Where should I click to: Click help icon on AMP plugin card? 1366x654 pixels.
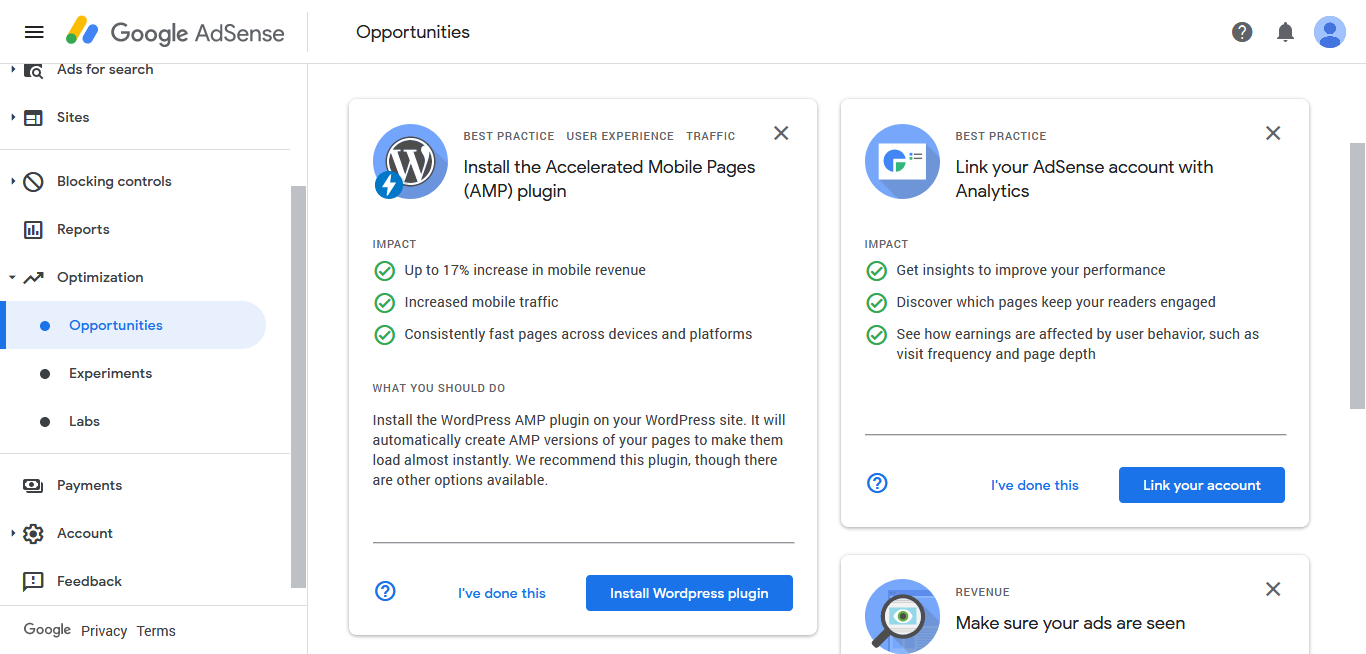[385, 591]
